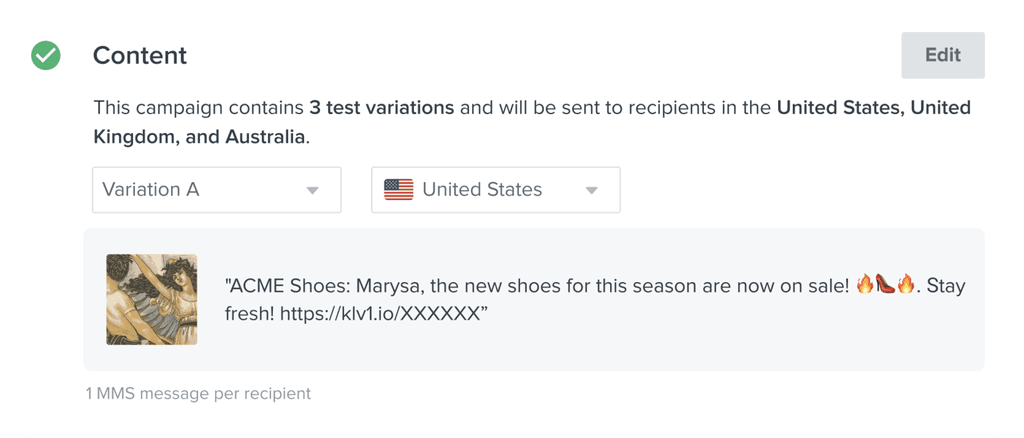Viewport: 1024px width, 438px height.
Task: Click the 1 MMS message per recipient note
Action: point(199,394)
